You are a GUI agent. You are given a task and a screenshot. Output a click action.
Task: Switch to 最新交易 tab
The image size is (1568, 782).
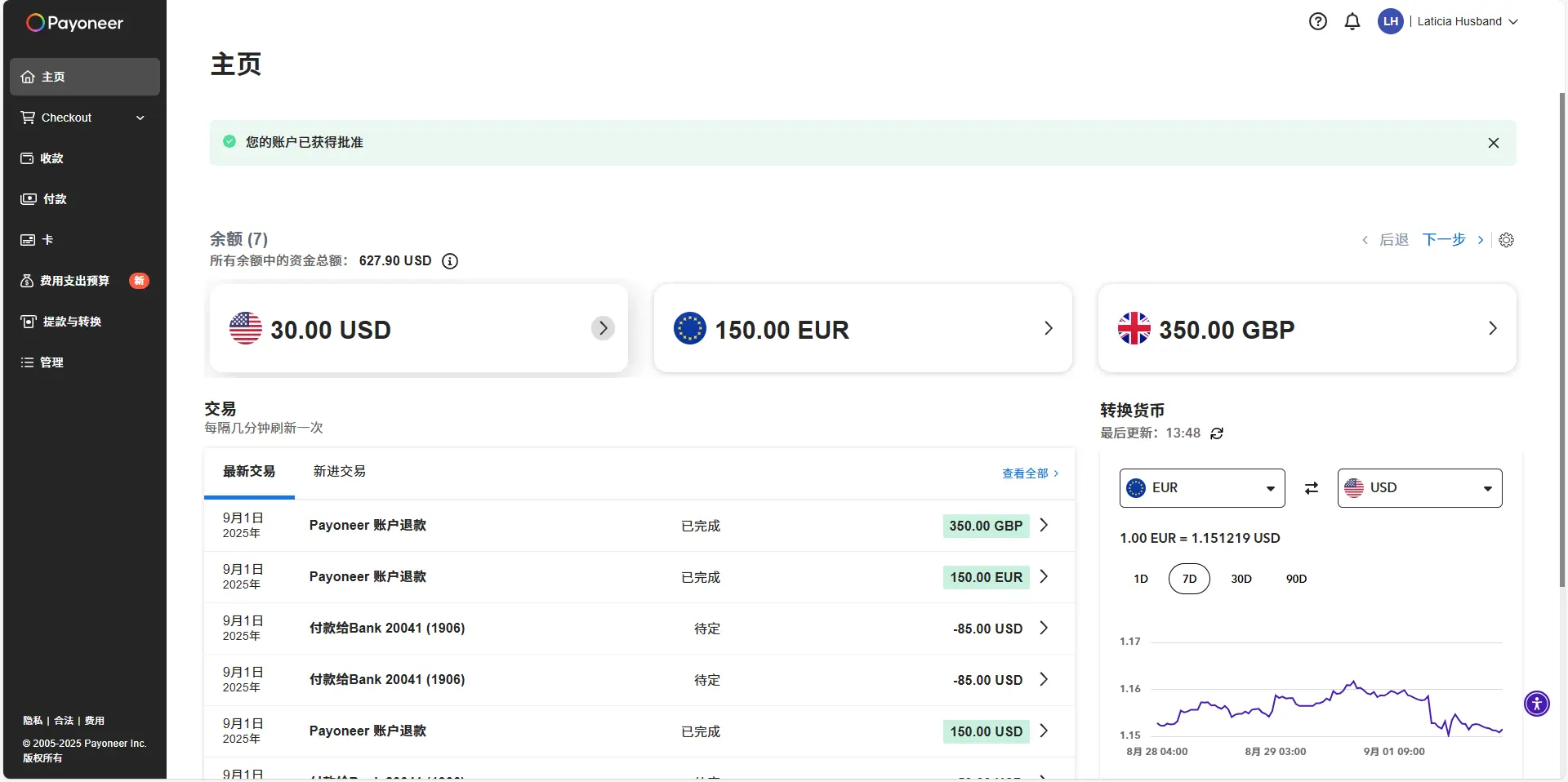coord(249,472)
